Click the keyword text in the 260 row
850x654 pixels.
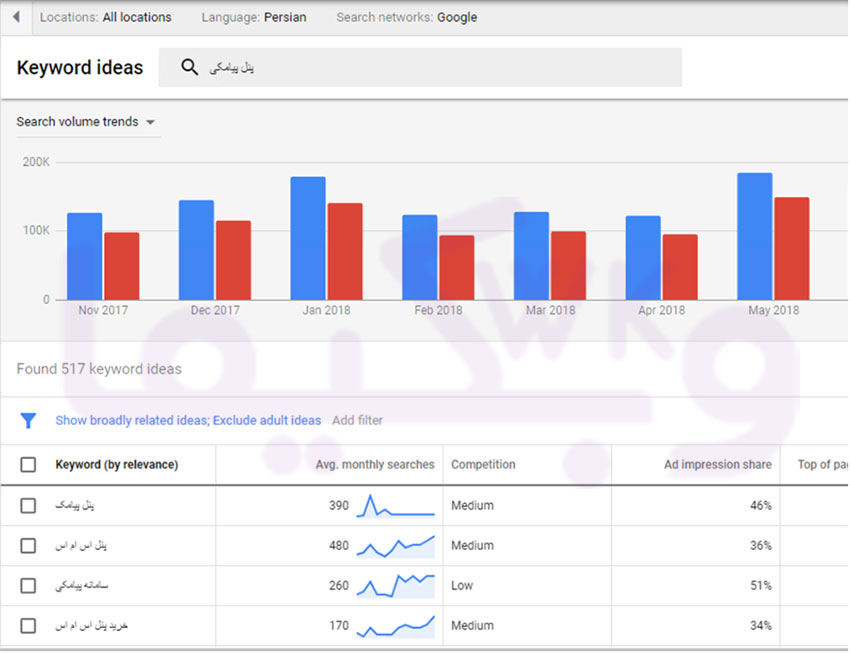click(x=82, y=586)
